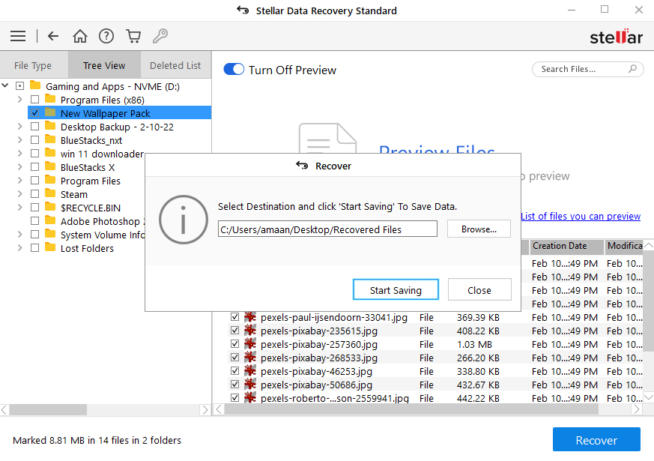This screenshot has width=654, height=461.
Task: Open Help question mark icon
Action: [106, 36]
